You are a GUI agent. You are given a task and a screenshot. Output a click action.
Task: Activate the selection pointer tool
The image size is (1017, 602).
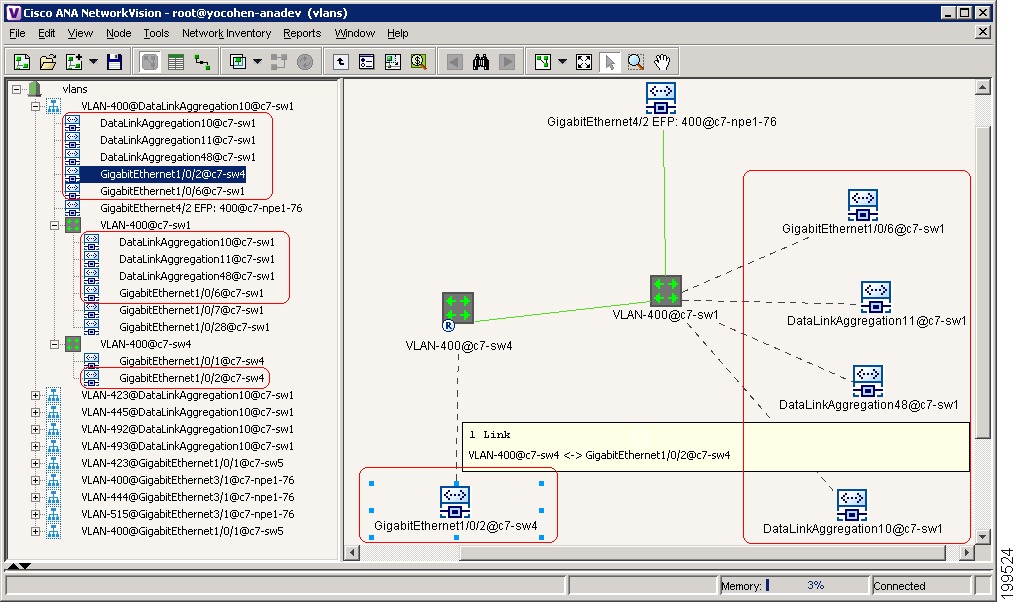[610, 62]
